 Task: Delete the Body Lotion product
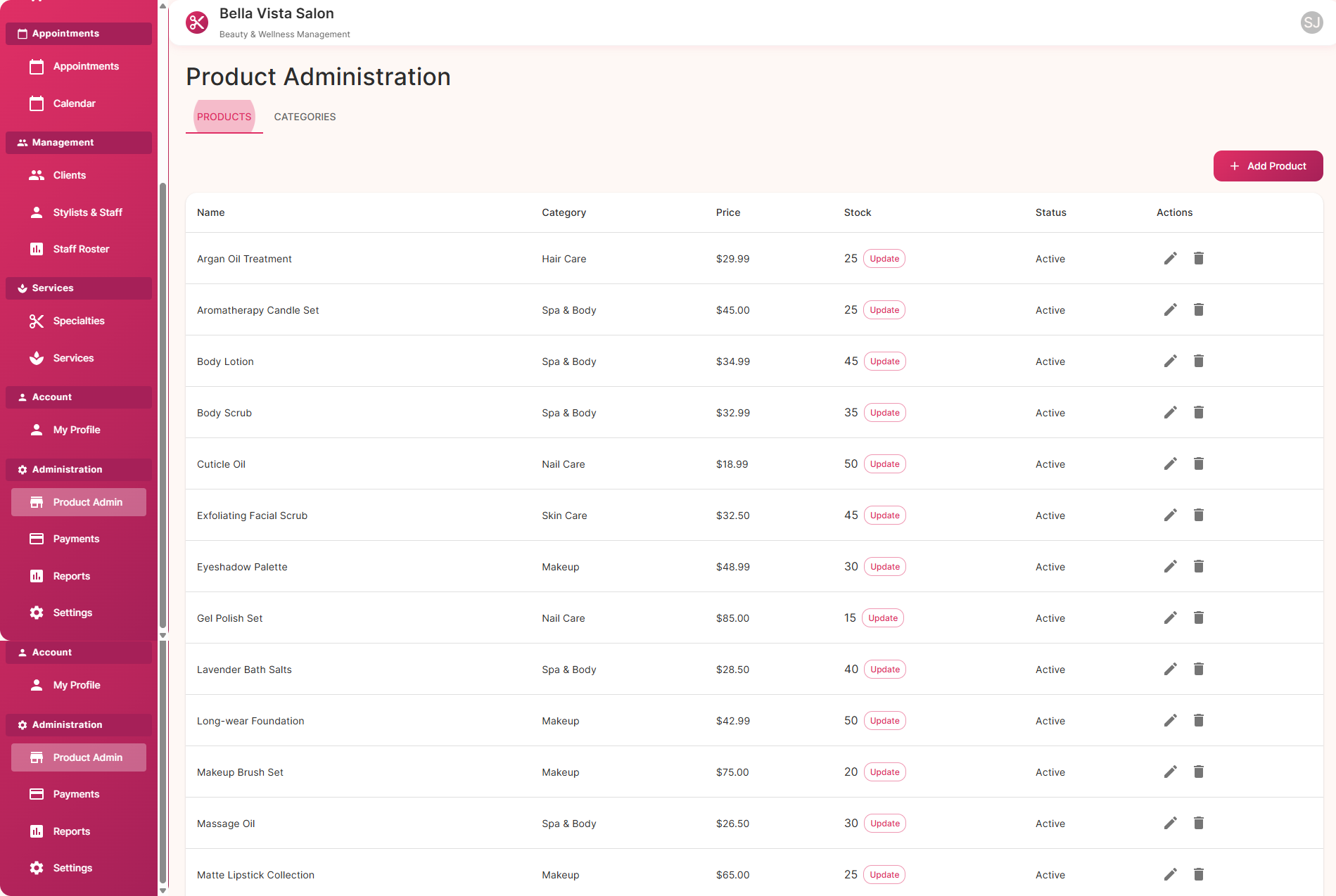pos(1198,361)
